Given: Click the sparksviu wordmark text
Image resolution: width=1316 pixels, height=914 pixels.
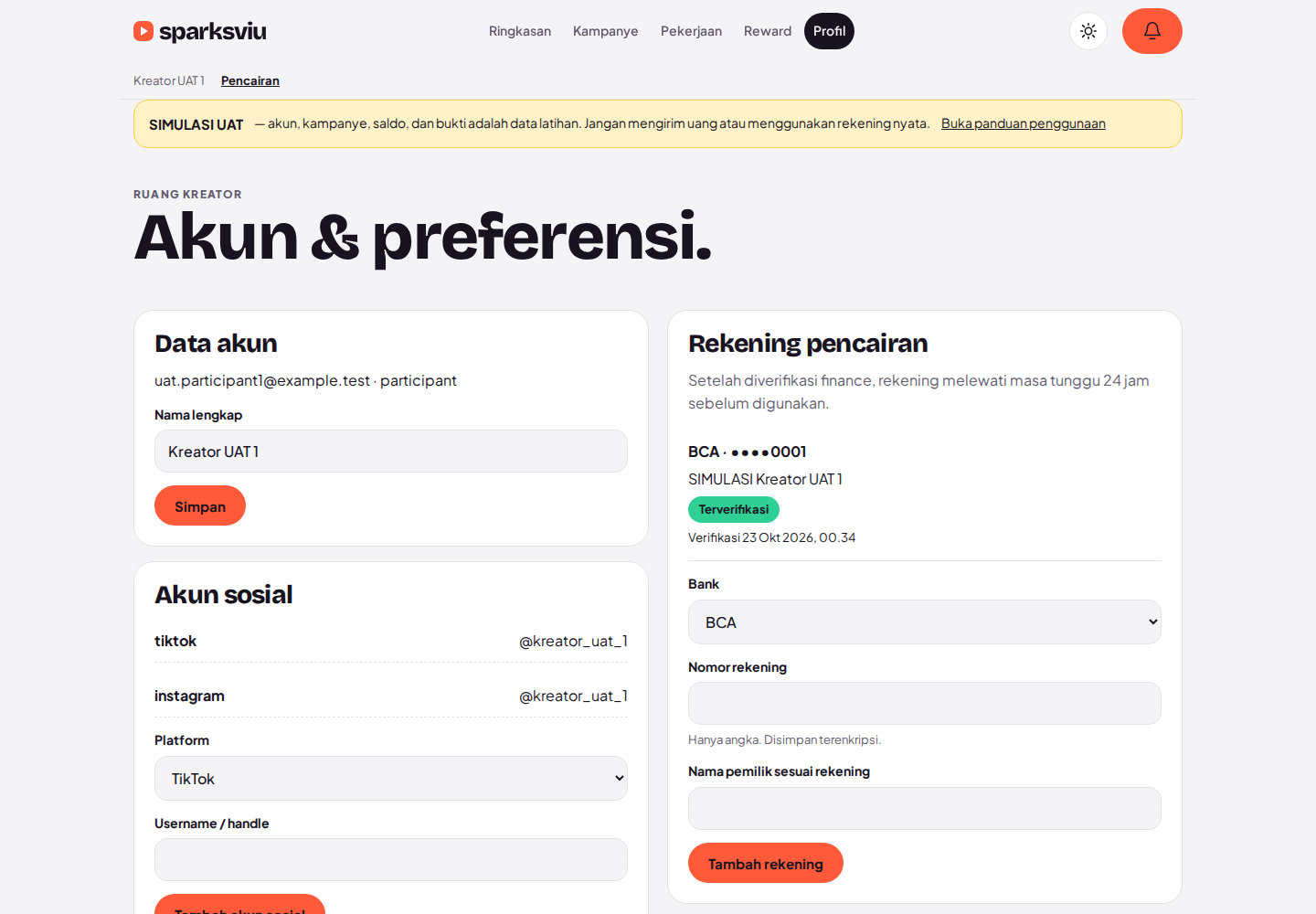Looking at the screenshot, I should tap(213, 31).
